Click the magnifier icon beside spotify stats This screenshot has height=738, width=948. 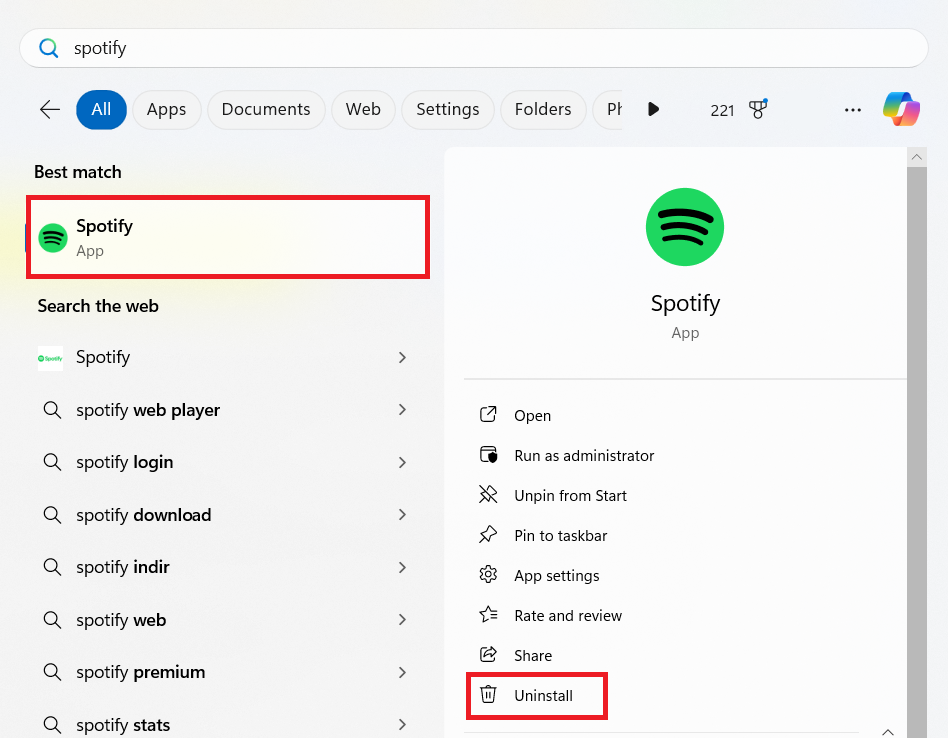click(52, 725)
